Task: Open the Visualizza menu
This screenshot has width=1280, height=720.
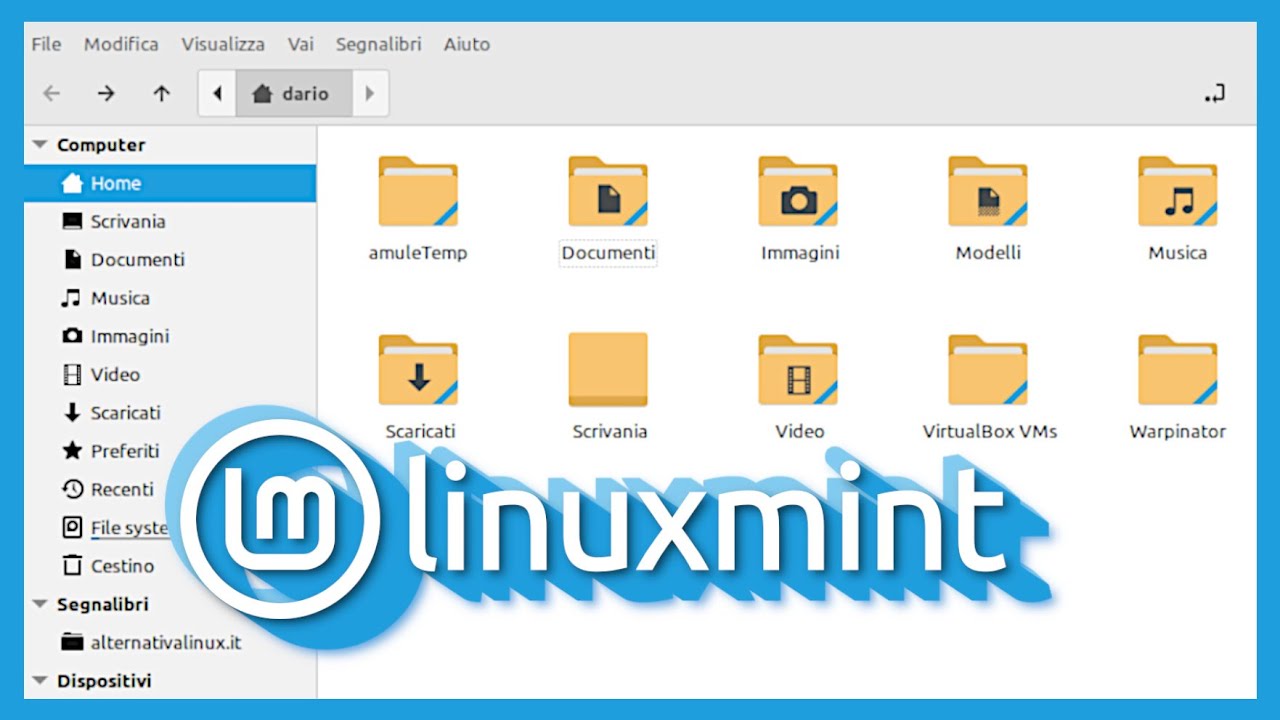Action: tap(223, 44)
